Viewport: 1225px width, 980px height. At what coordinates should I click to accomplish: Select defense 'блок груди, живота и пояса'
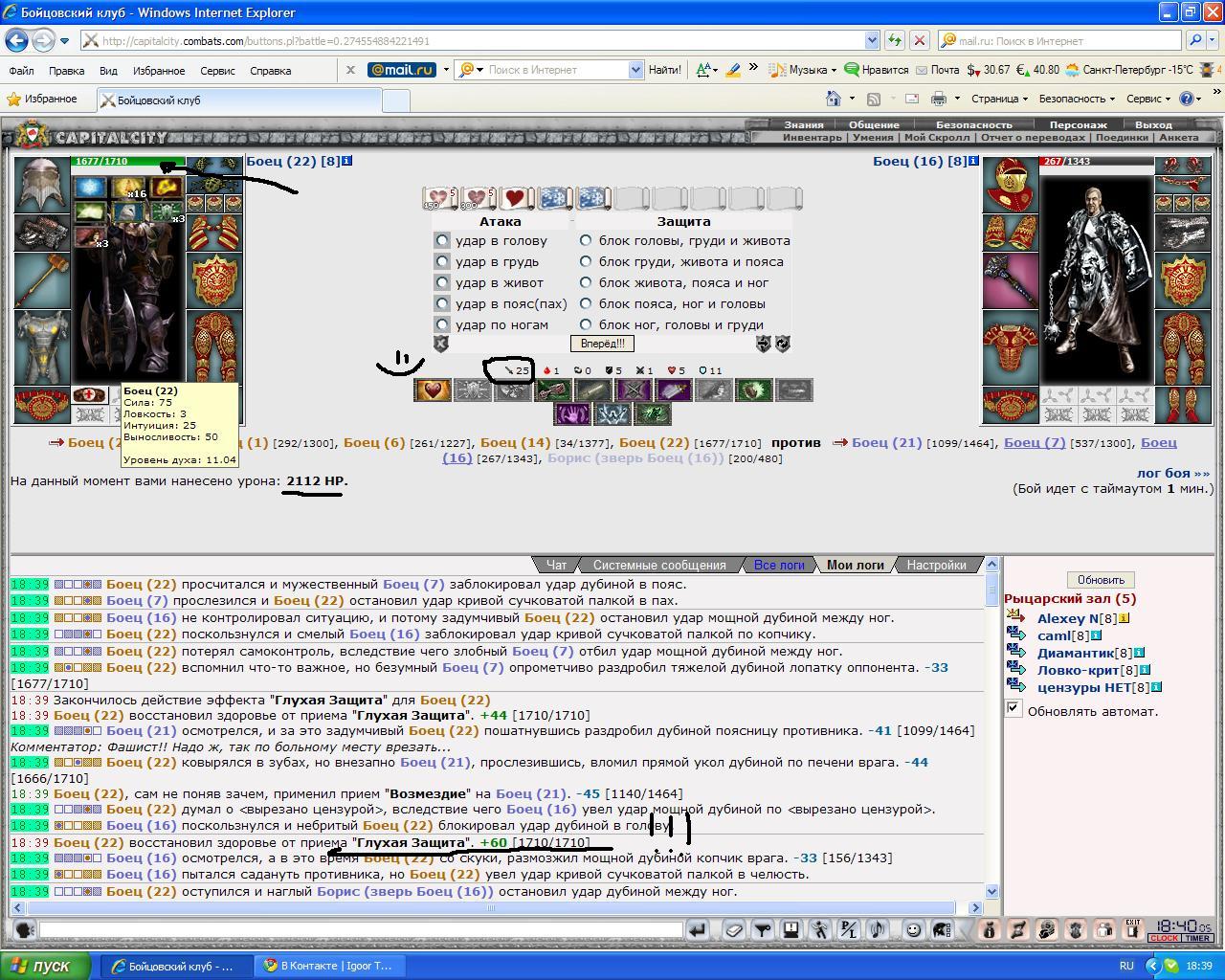pyautogui.click(x=586, y=261)
